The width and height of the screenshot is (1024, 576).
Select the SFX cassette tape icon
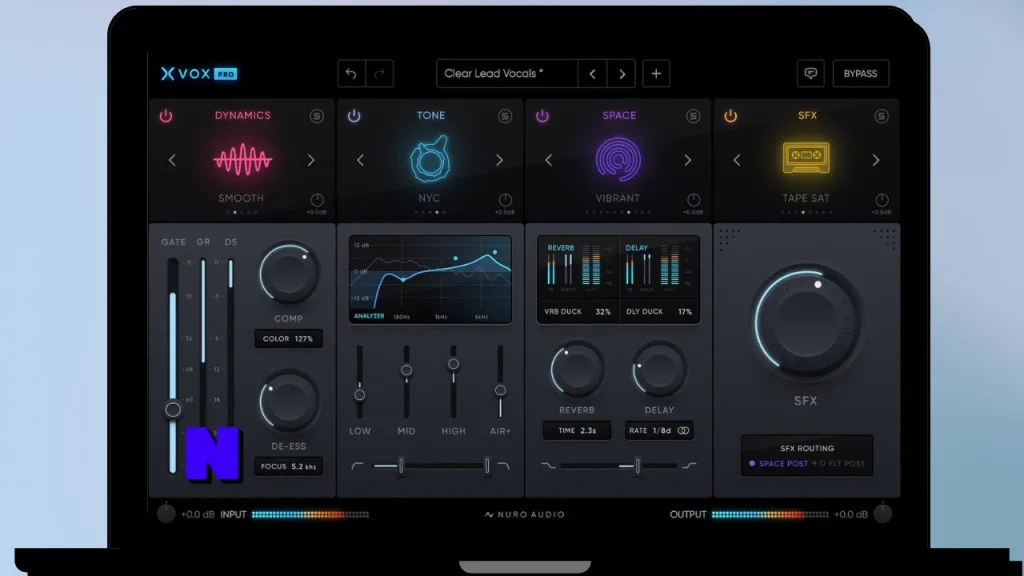807,157
